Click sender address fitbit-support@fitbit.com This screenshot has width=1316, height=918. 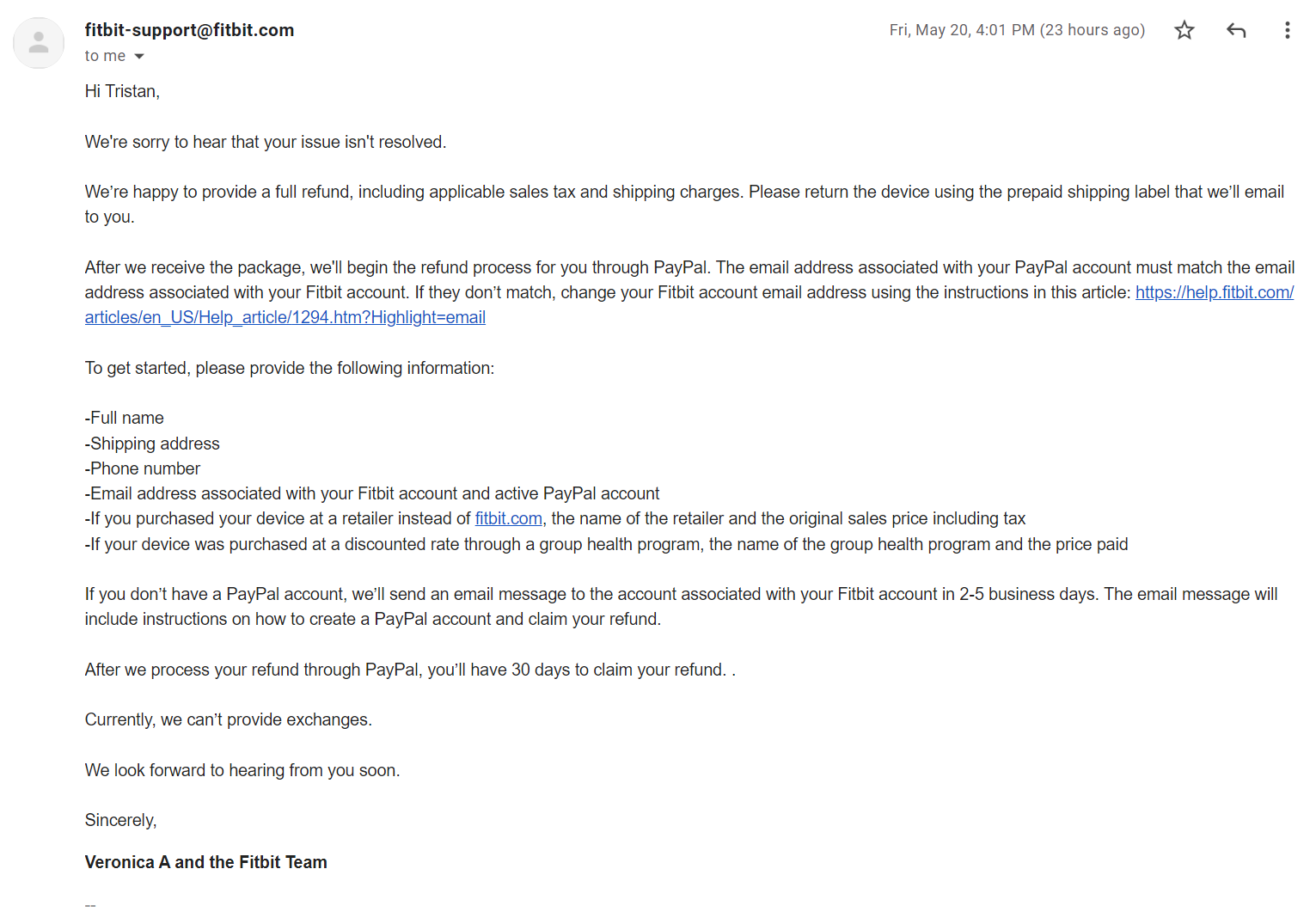[x=189, y=30]
